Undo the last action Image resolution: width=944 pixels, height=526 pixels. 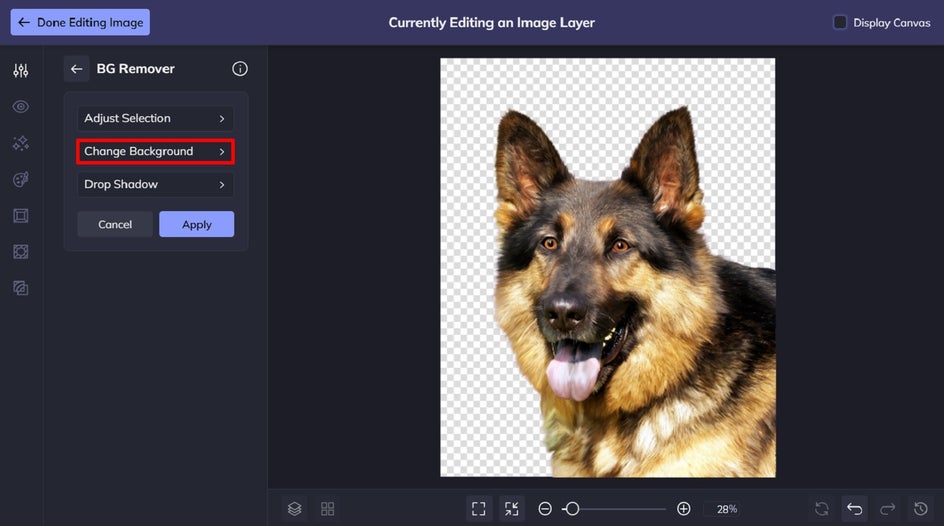(854, 509)
